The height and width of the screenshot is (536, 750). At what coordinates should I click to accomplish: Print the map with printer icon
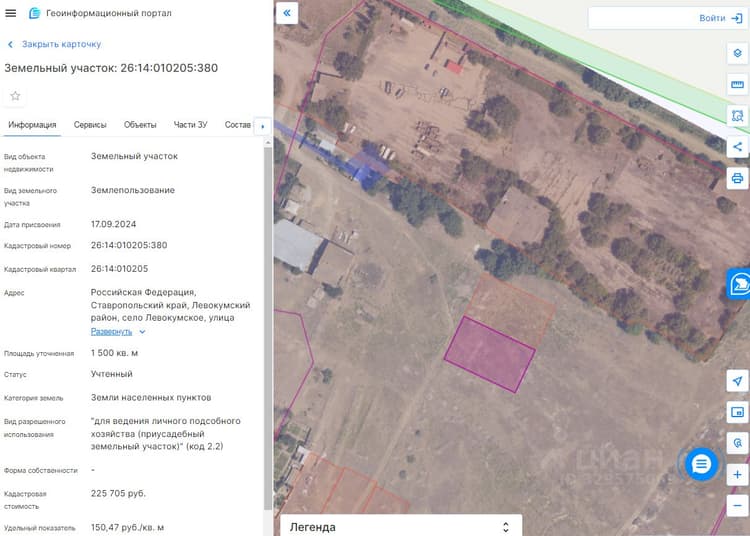coord(737,178)
